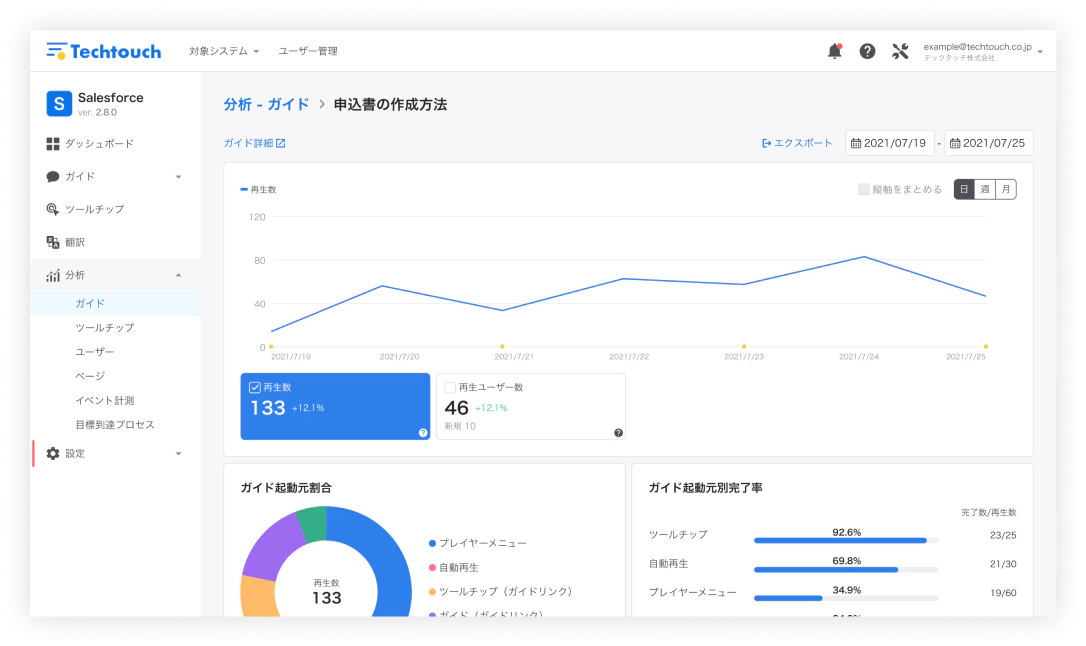Select ツールチップ under the 分析 submenu

104,328
